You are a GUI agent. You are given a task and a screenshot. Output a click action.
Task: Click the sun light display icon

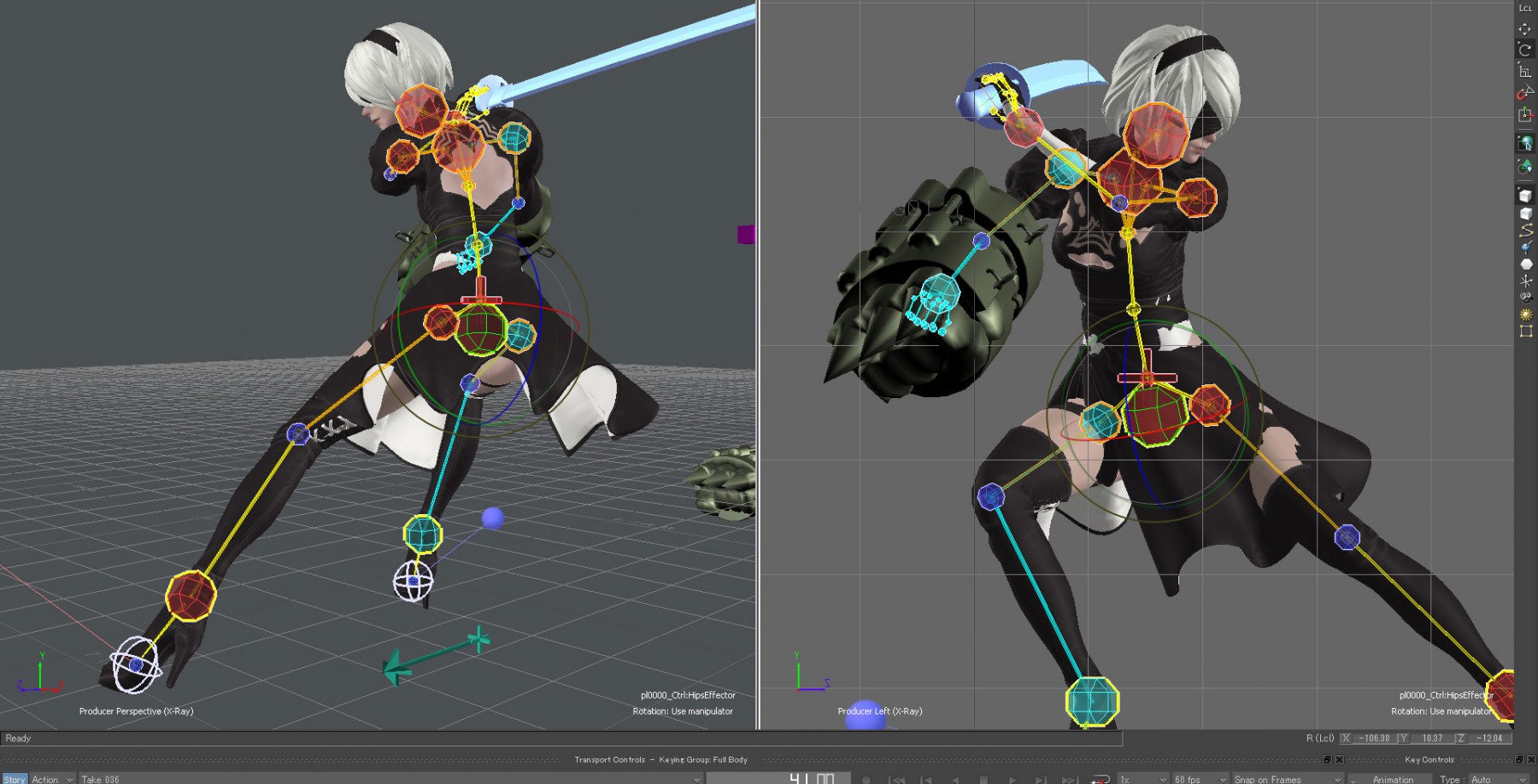(1525, 315)
